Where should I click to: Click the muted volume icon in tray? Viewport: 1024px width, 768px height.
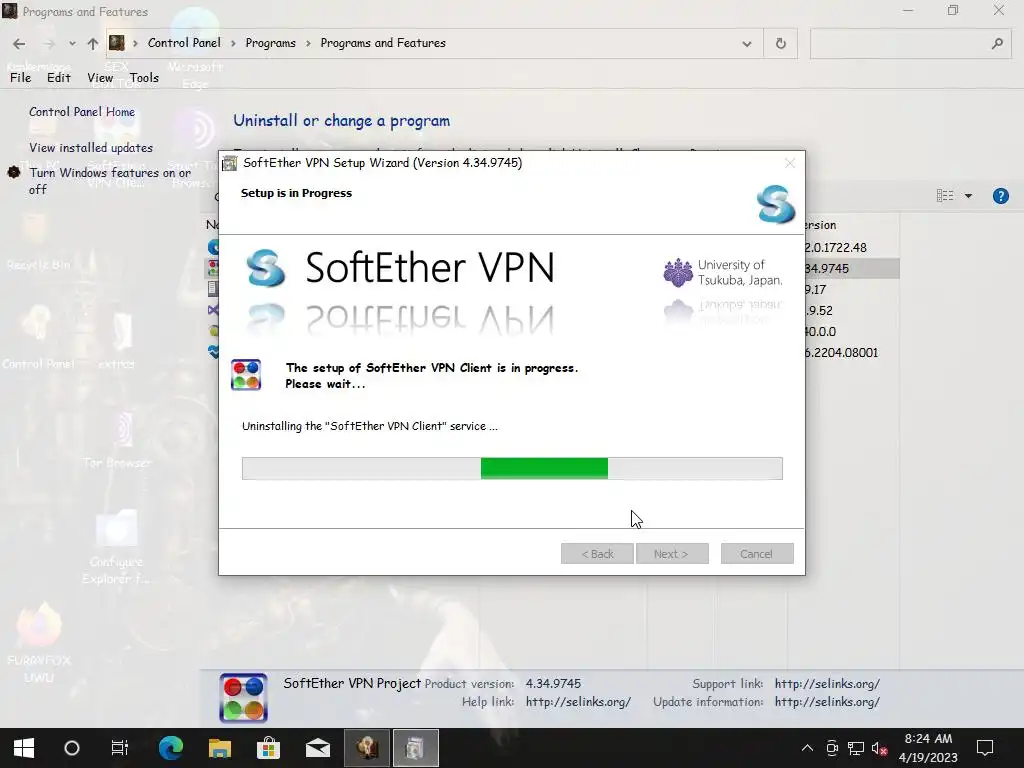tap(879, 748)
